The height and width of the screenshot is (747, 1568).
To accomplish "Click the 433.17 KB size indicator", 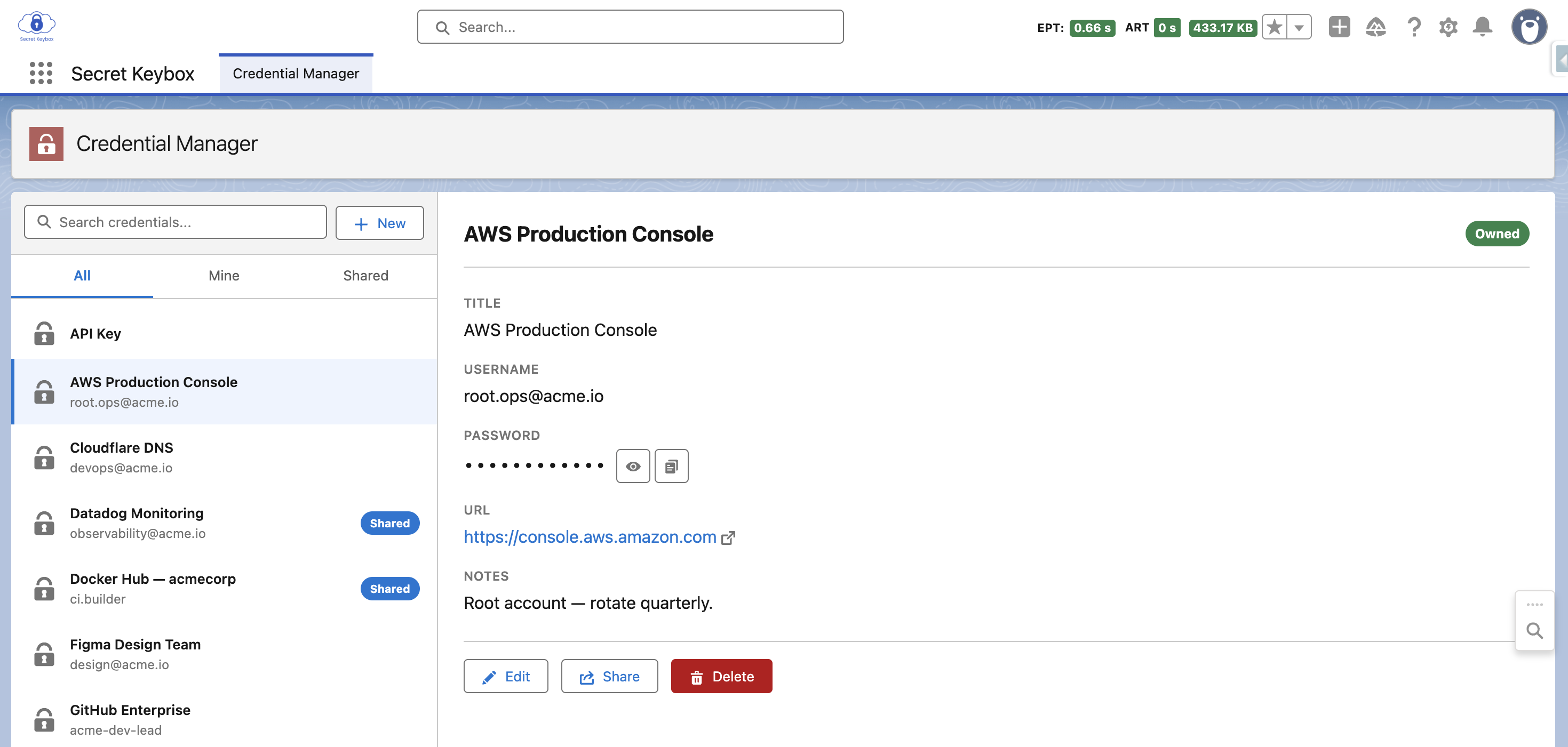I will point(1223,27).
